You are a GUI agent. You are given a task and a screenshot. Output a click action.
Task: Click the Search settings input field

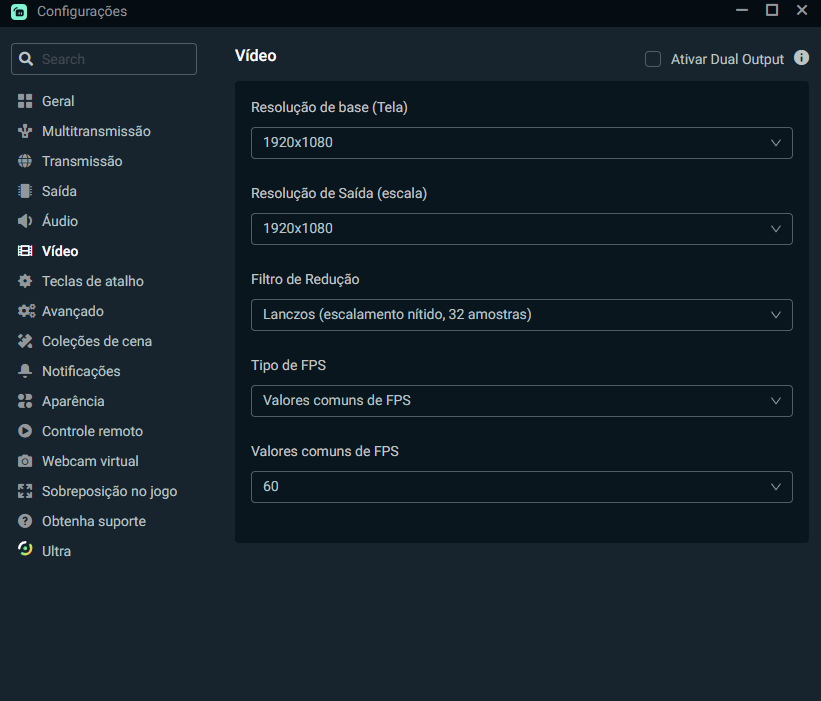[x=104, y=59]
